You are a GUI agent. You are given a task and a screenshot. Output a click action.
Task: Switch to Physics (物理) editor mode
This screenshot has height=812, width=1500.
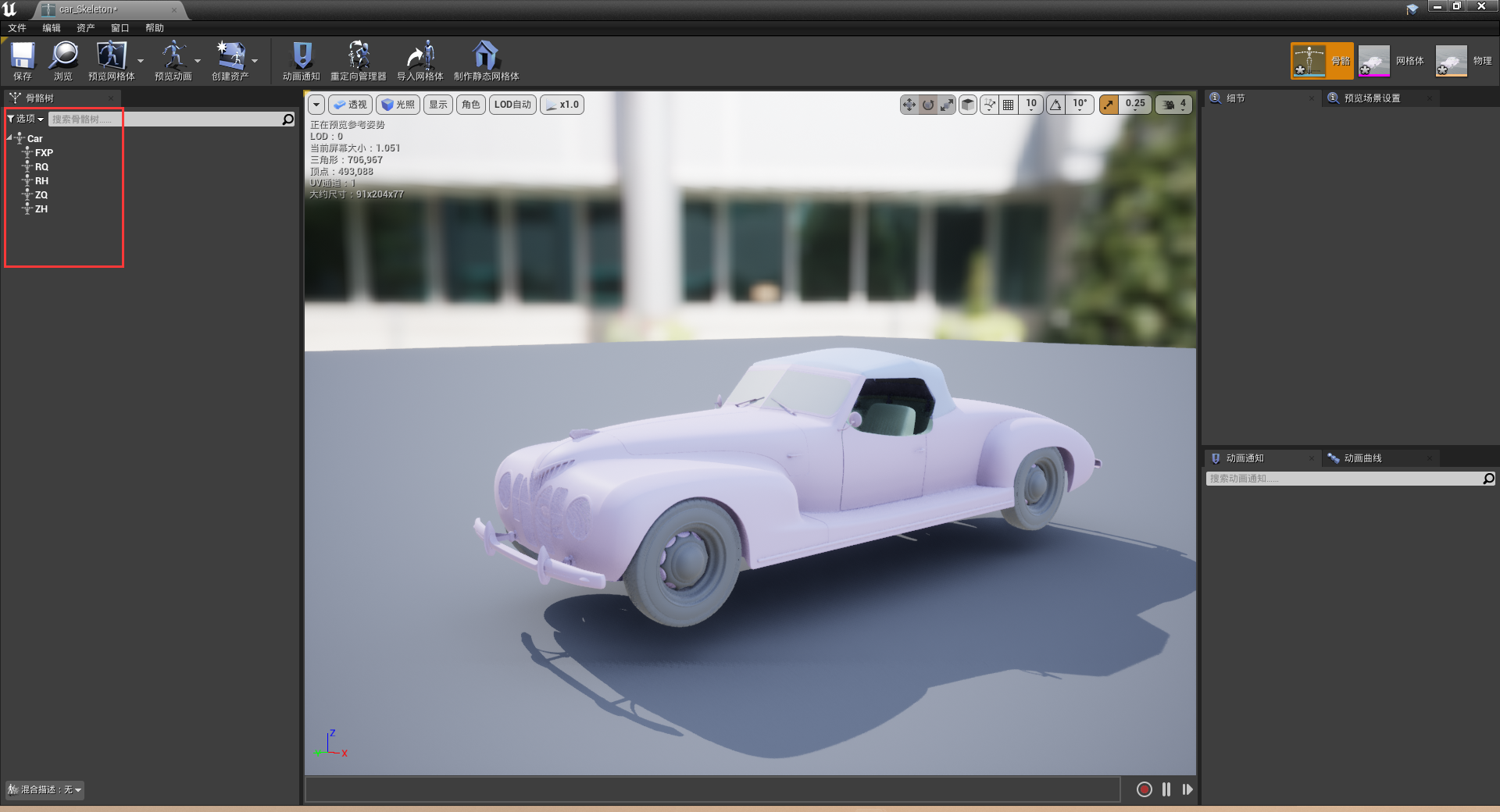coord(1465,61)
